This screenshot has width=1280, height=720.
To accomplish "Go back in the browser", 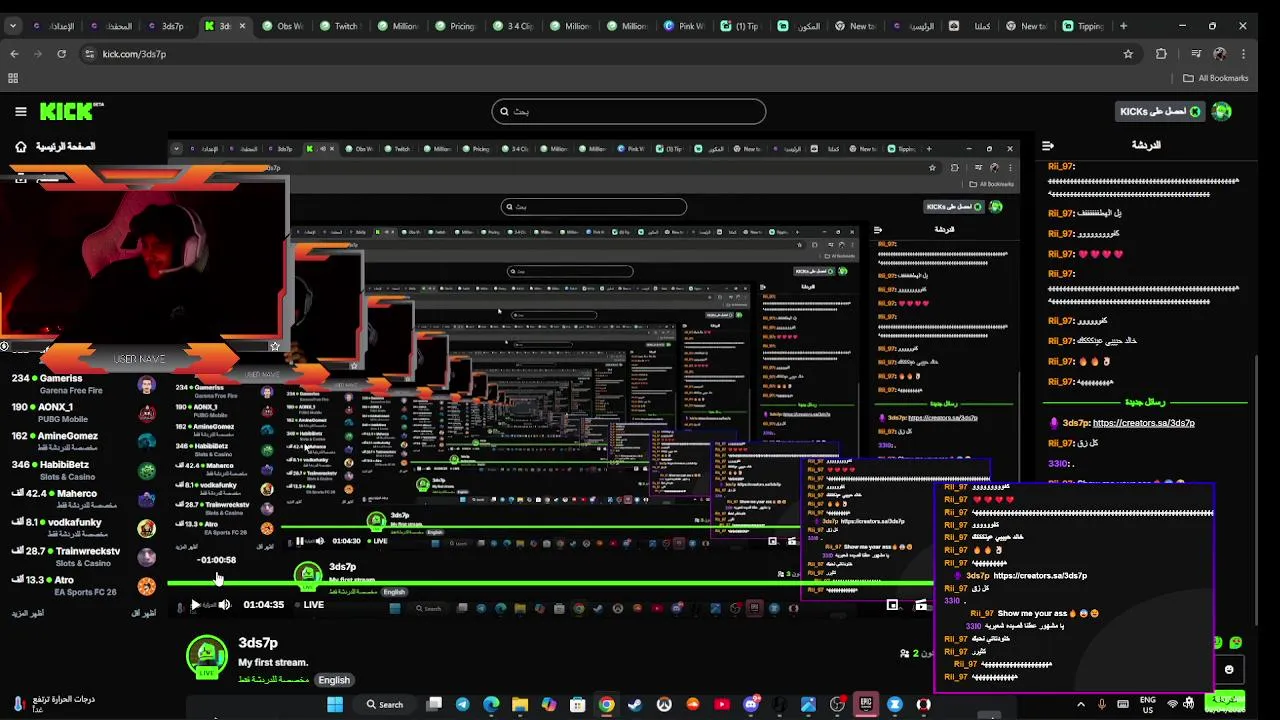I will pos(14,54).
